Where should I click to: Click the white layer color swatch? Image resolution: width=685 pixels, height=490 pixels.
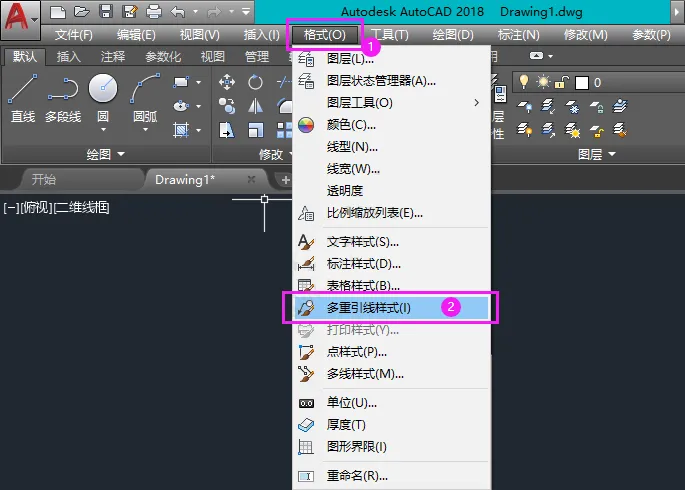pos(582,83)
